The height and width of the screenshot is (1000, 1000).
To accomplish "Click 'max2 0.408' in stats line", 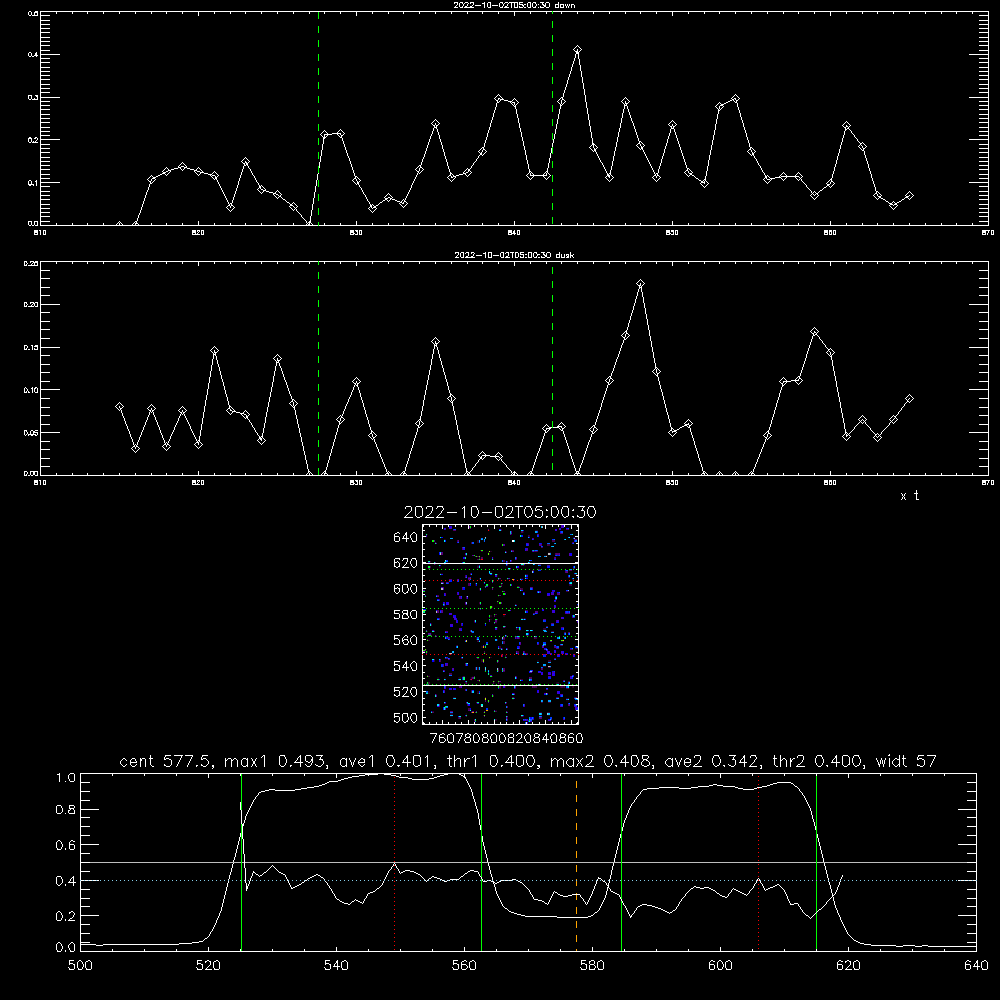I will (x=599, y=761).
